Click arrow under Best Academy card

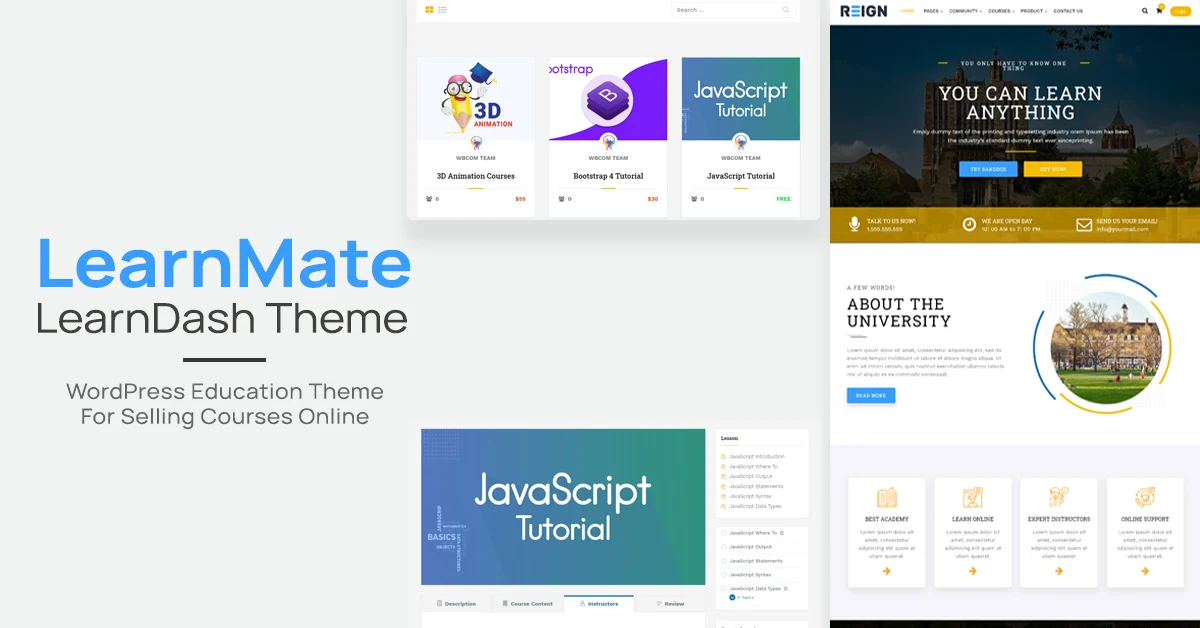coord(887,571)
